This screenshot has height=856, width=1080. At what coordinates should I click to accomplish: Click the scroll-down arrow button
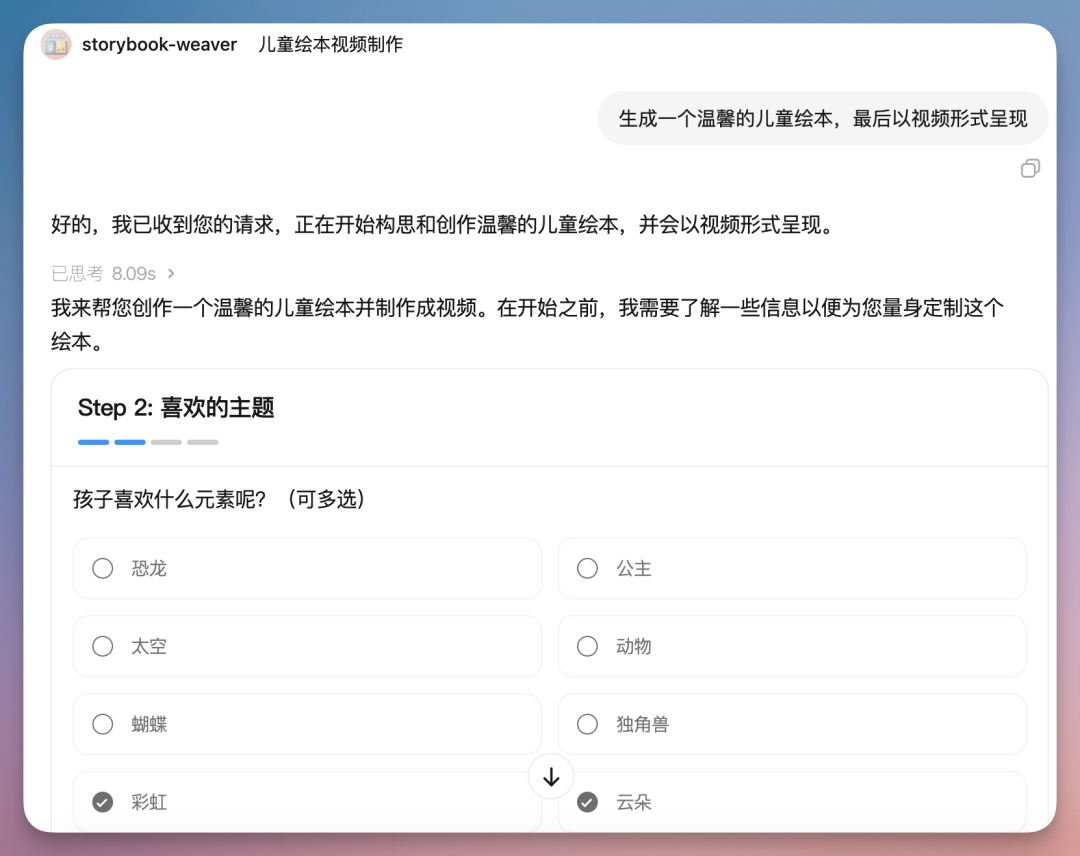click(550, 776)
